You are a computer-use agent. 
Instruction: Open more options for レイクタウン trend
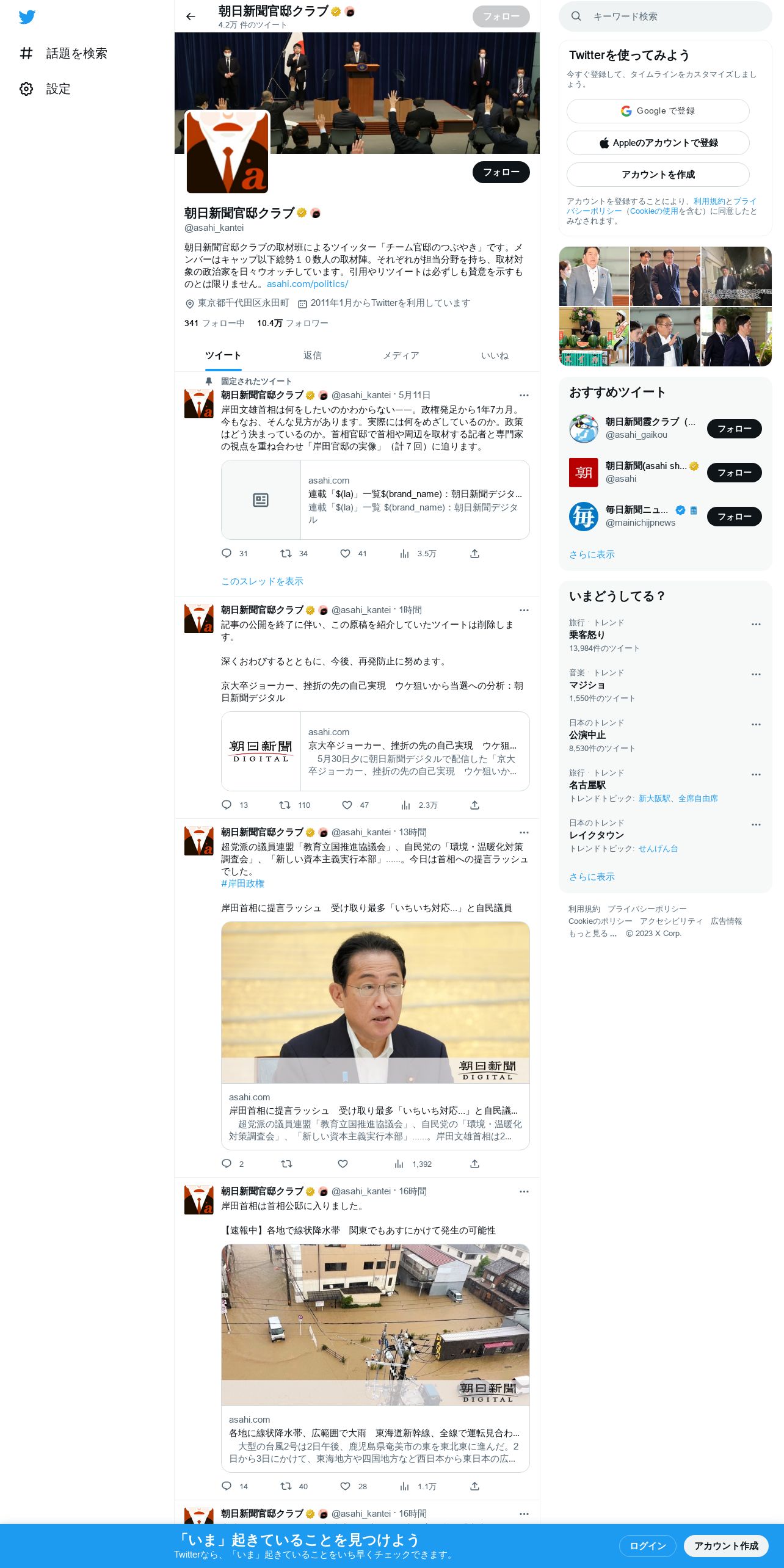pos(756,825)
